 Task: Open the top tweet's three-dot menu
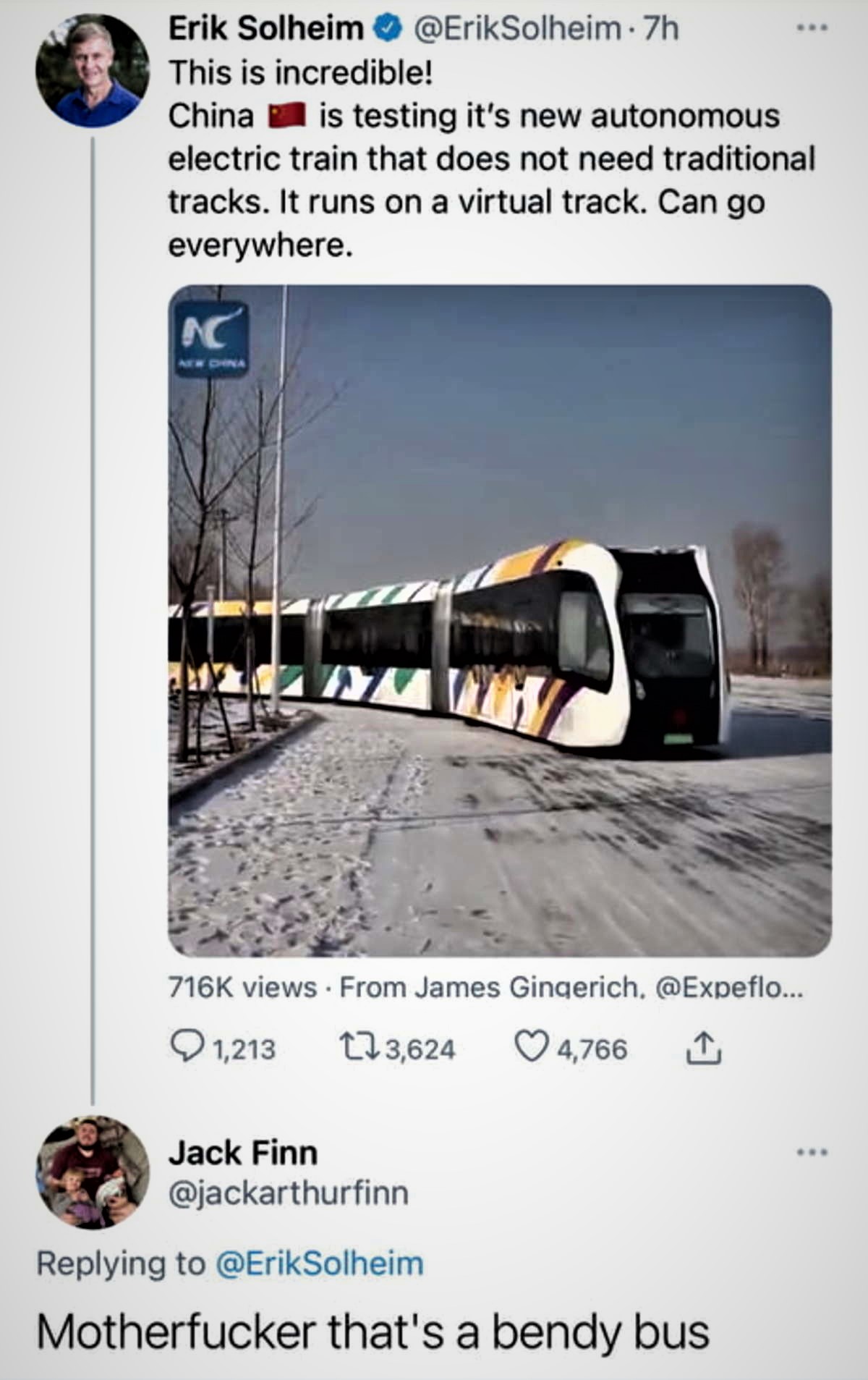812,29
